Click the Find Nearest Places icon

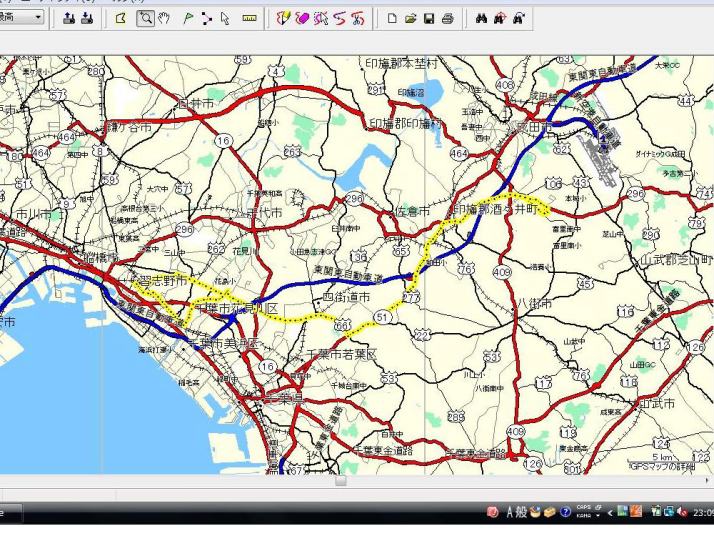coord(500,19)
